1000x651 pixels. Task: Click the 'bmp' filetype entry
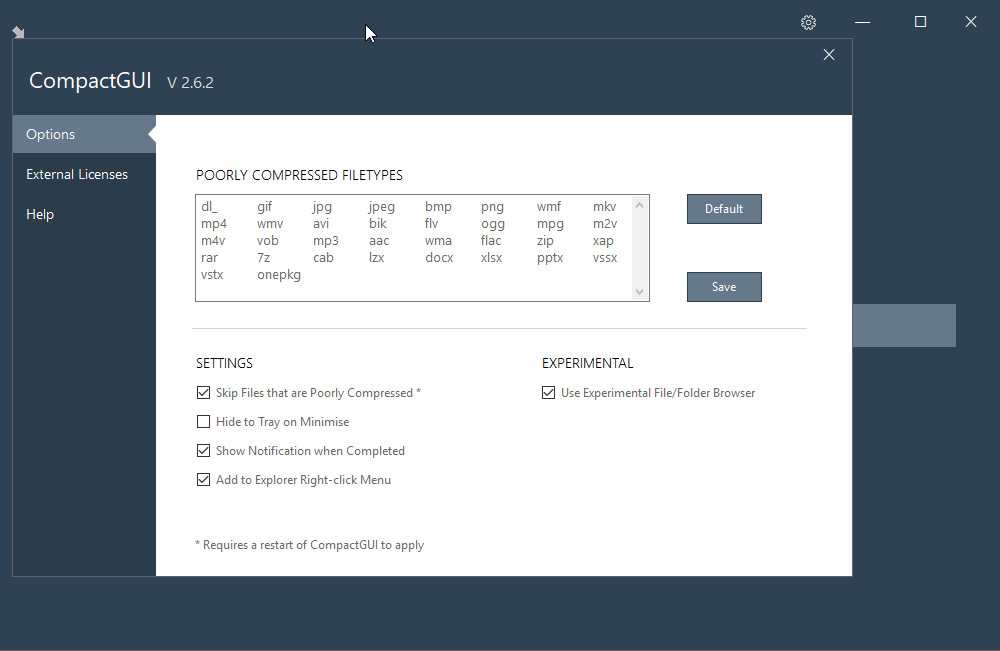coord(438,207)
